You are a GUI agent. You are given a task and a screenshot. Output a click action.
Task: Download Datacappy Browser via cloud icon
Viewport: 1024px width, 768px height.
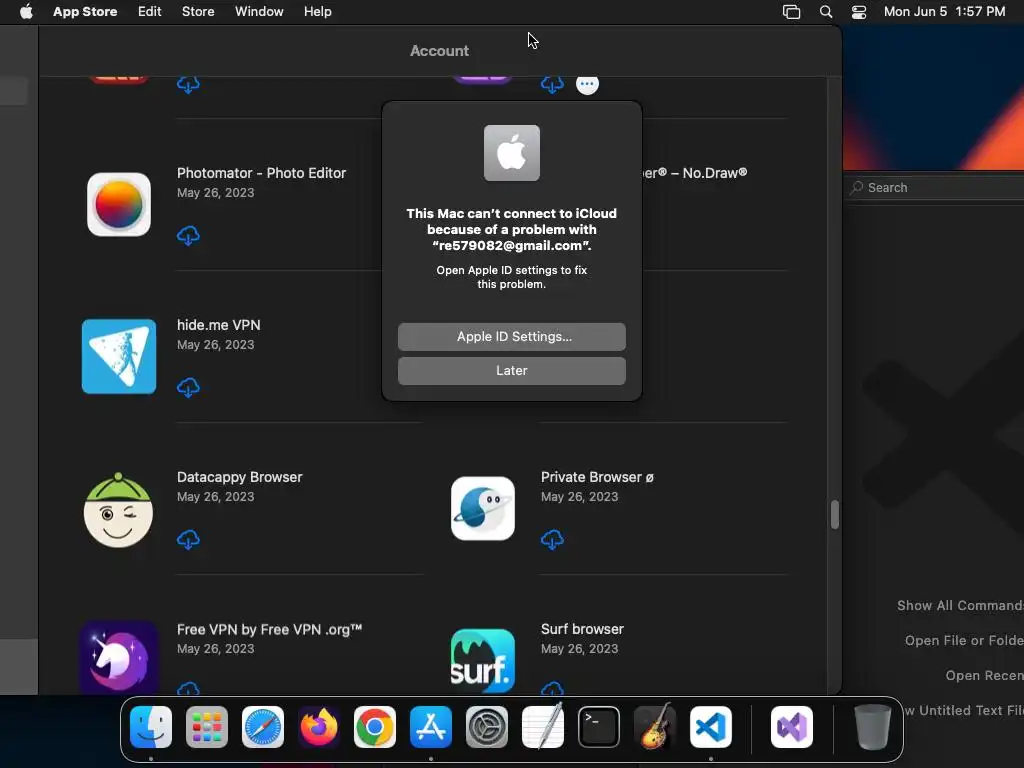point(188,539)
